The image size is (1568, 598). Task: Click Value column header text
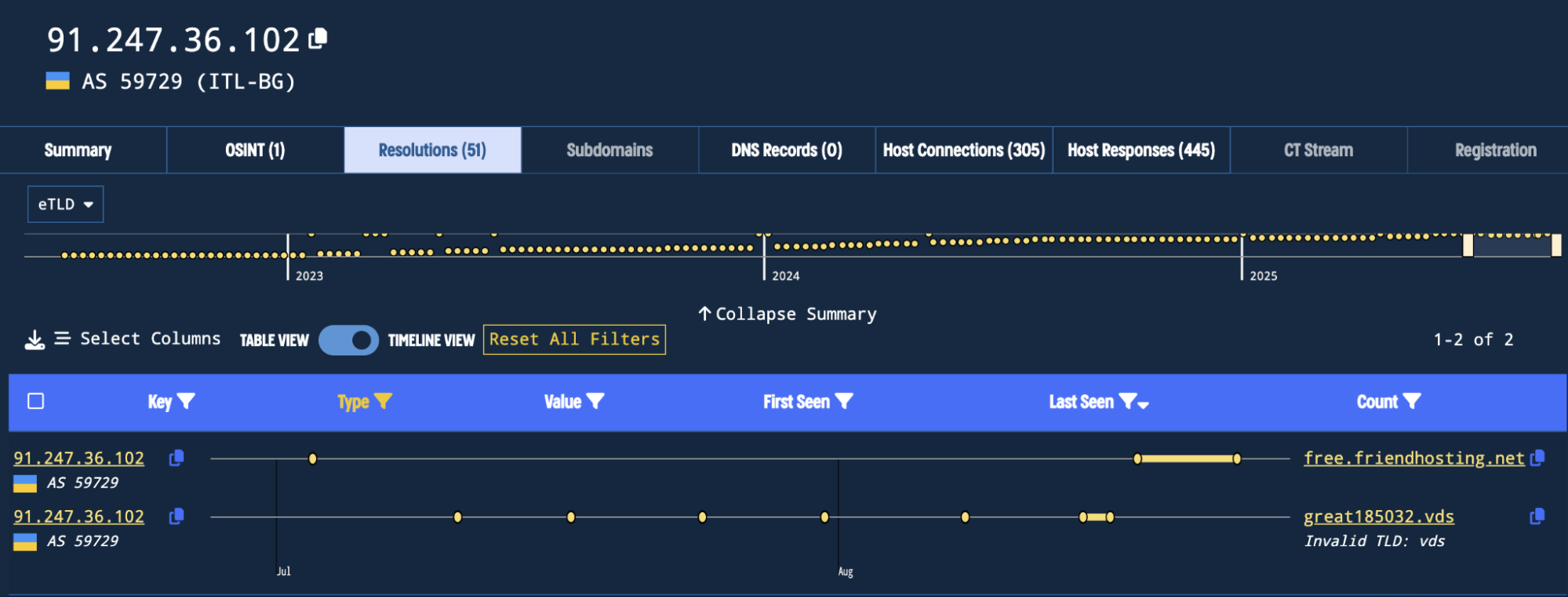coord(562,402)
